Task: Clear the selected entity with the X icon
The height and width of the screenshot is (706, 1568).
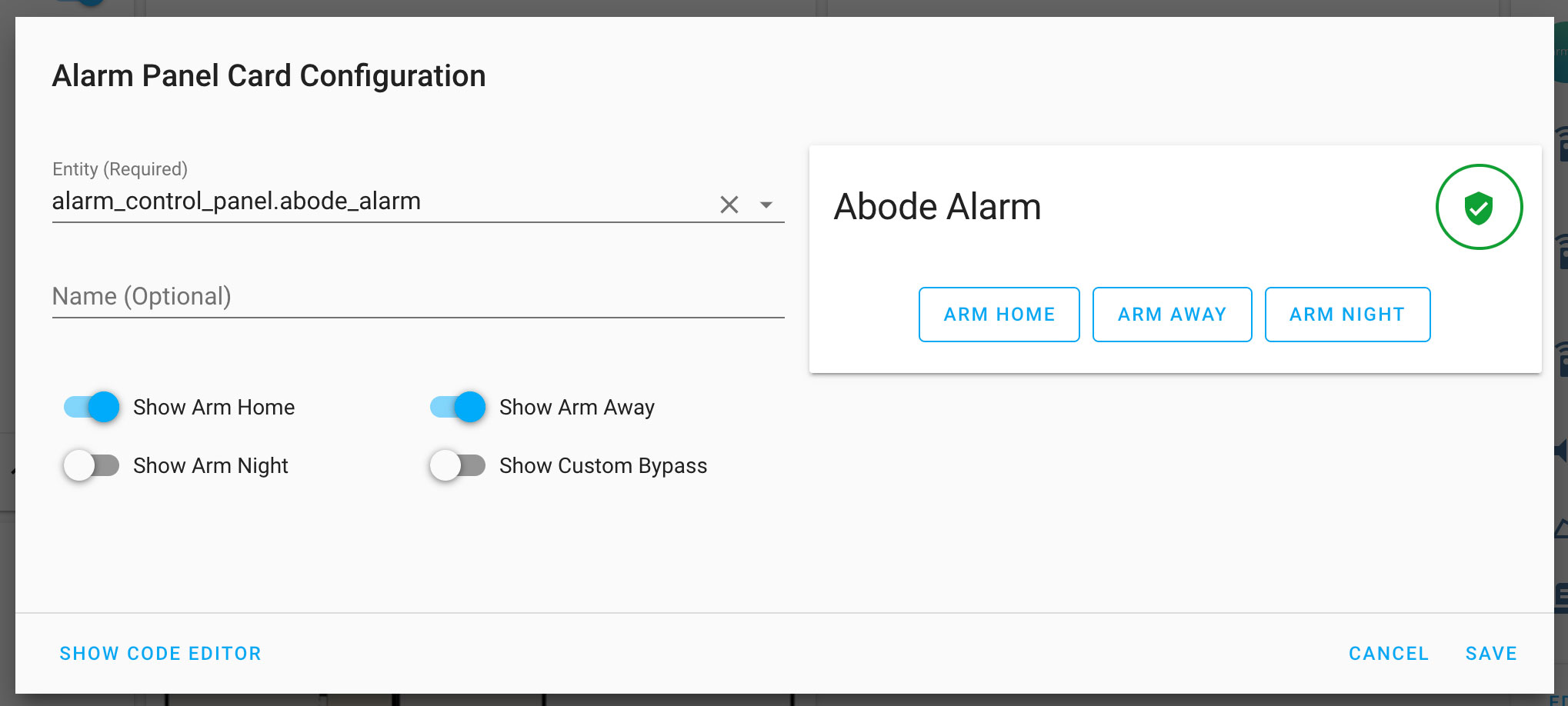Action: 729,205
